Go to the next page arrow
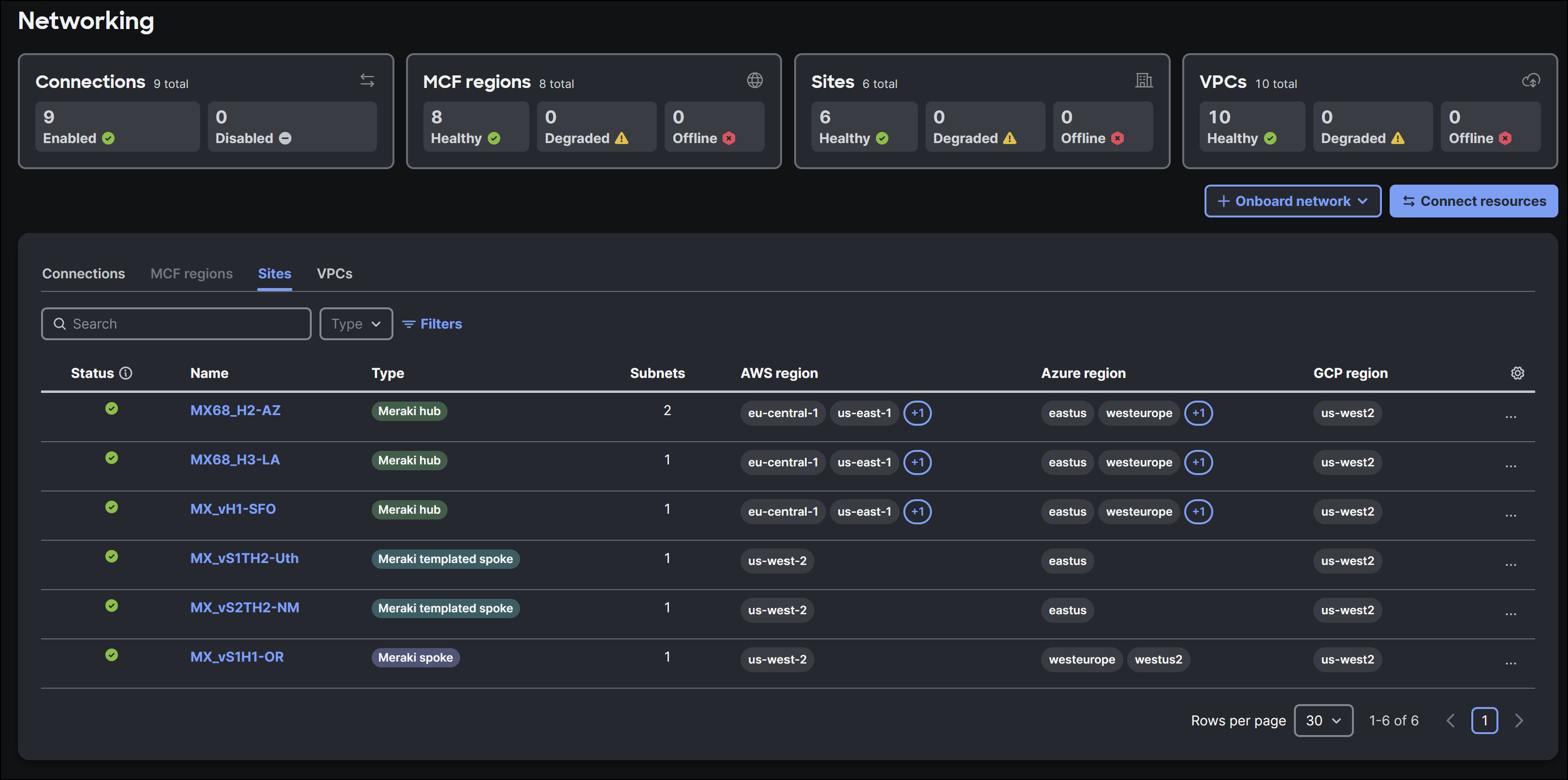Image resolution: width=1568 pixels, height=780 pixels. tap(1519, 721)
